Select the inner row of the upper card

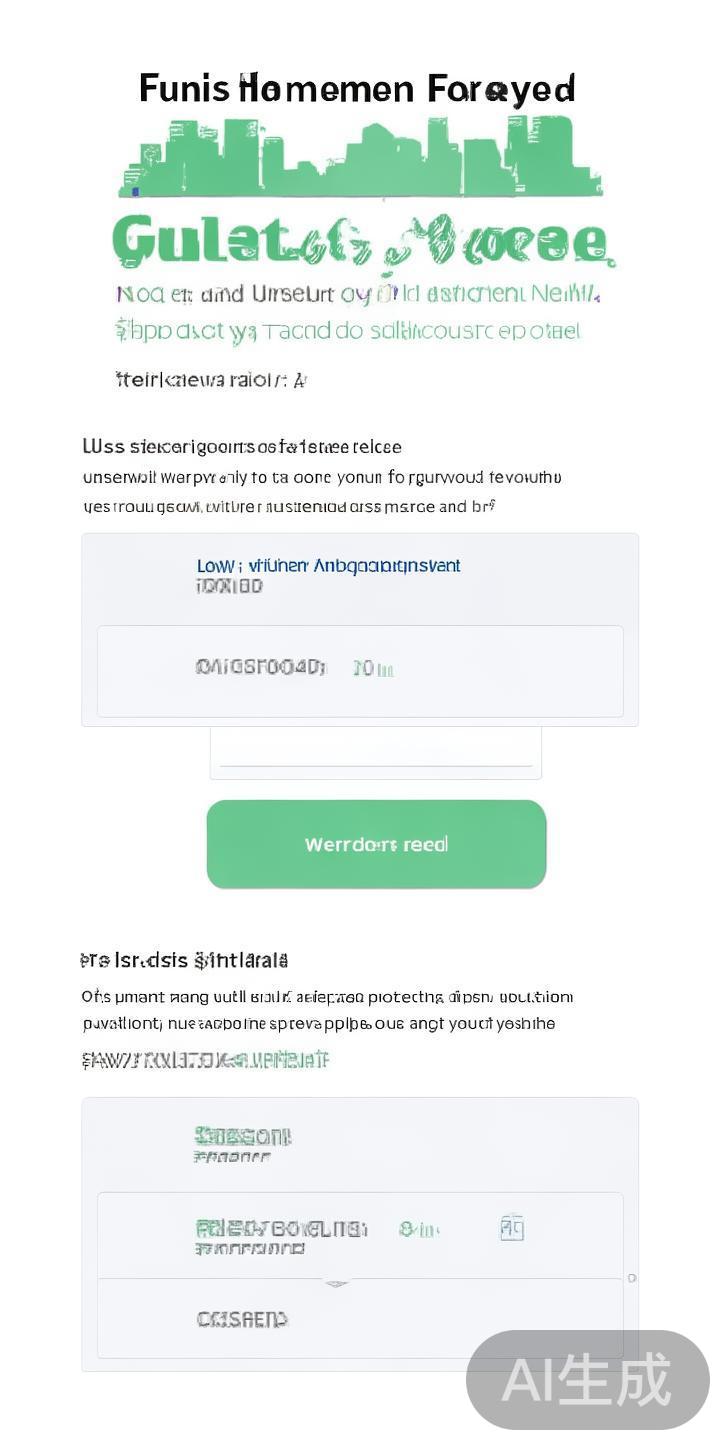click(x=360, y=671)
